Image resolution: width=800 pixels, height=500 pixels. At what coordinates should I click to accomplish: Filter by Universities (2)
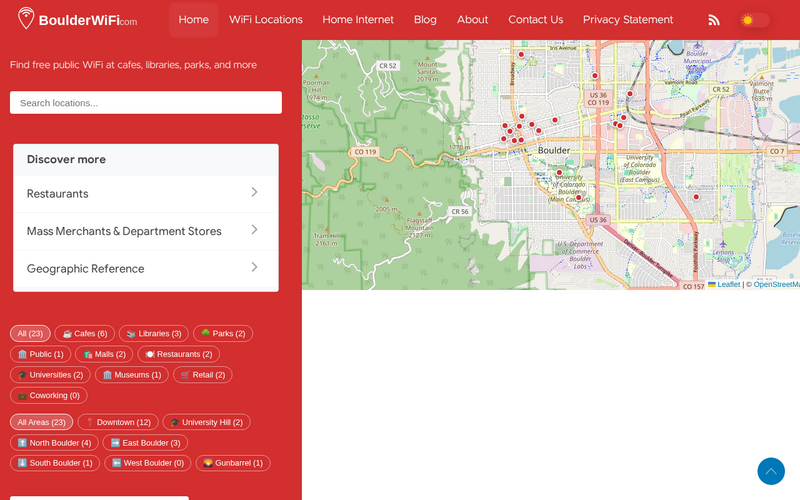coord(50,374)
